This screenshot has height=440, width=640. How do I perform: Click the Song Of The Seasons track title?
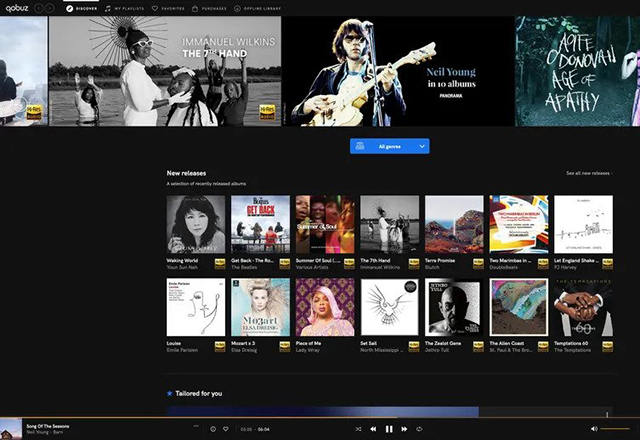click(48, 426)
